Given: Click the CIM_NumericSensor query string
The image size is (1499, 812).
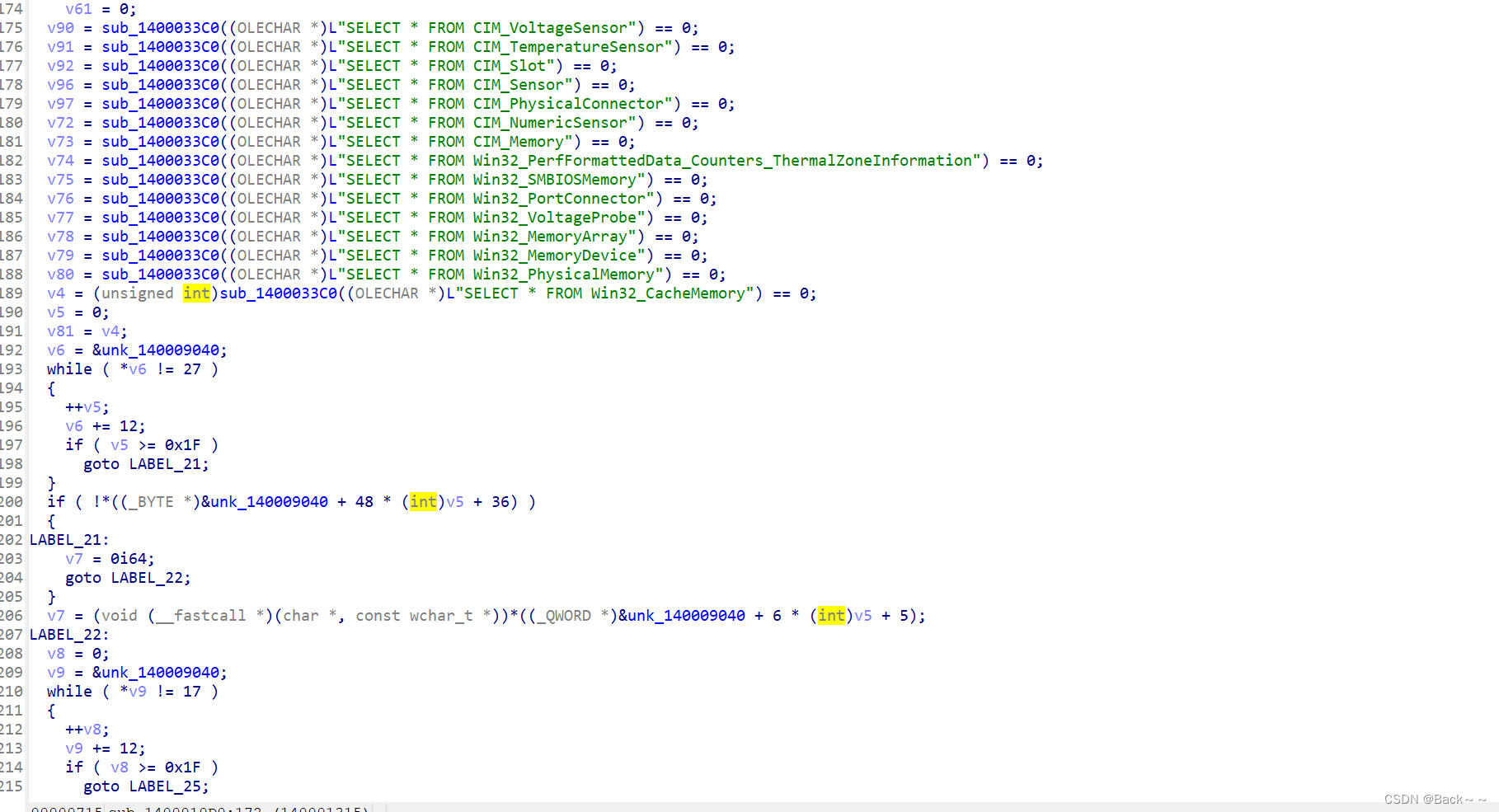Looking at the screenshot, I should pyautogui.click(x=486, y=123).
